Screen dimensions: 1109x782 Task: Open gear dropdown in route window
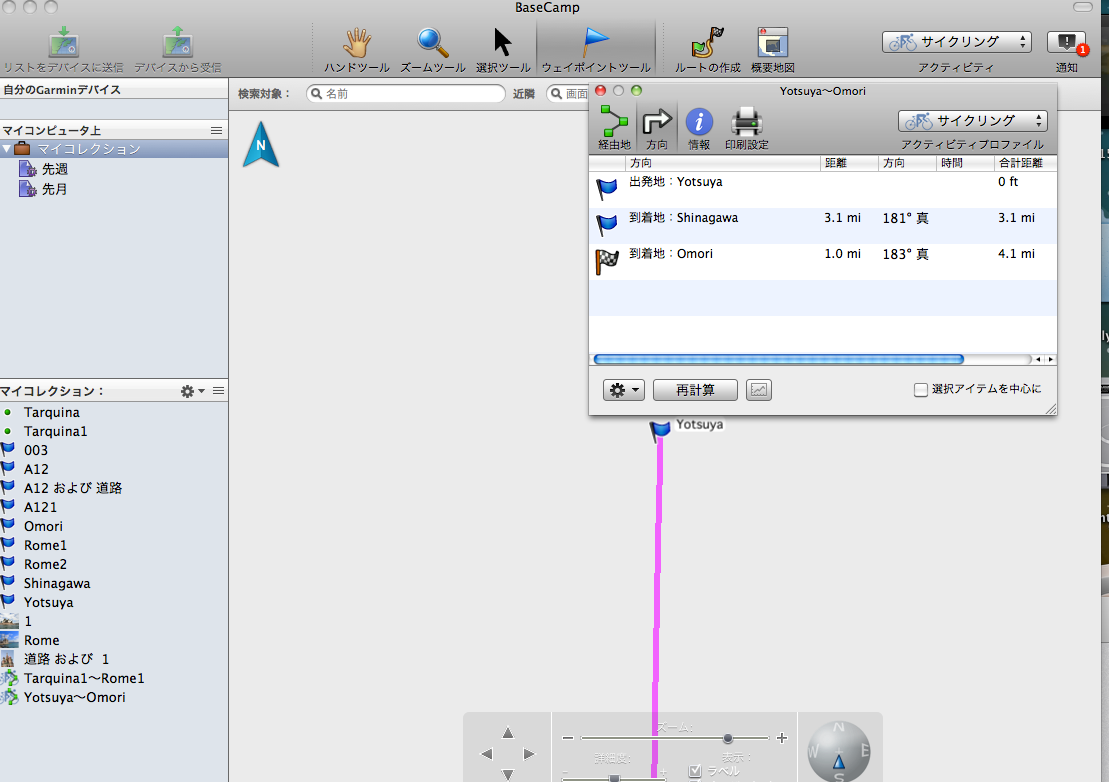point(623,390)
